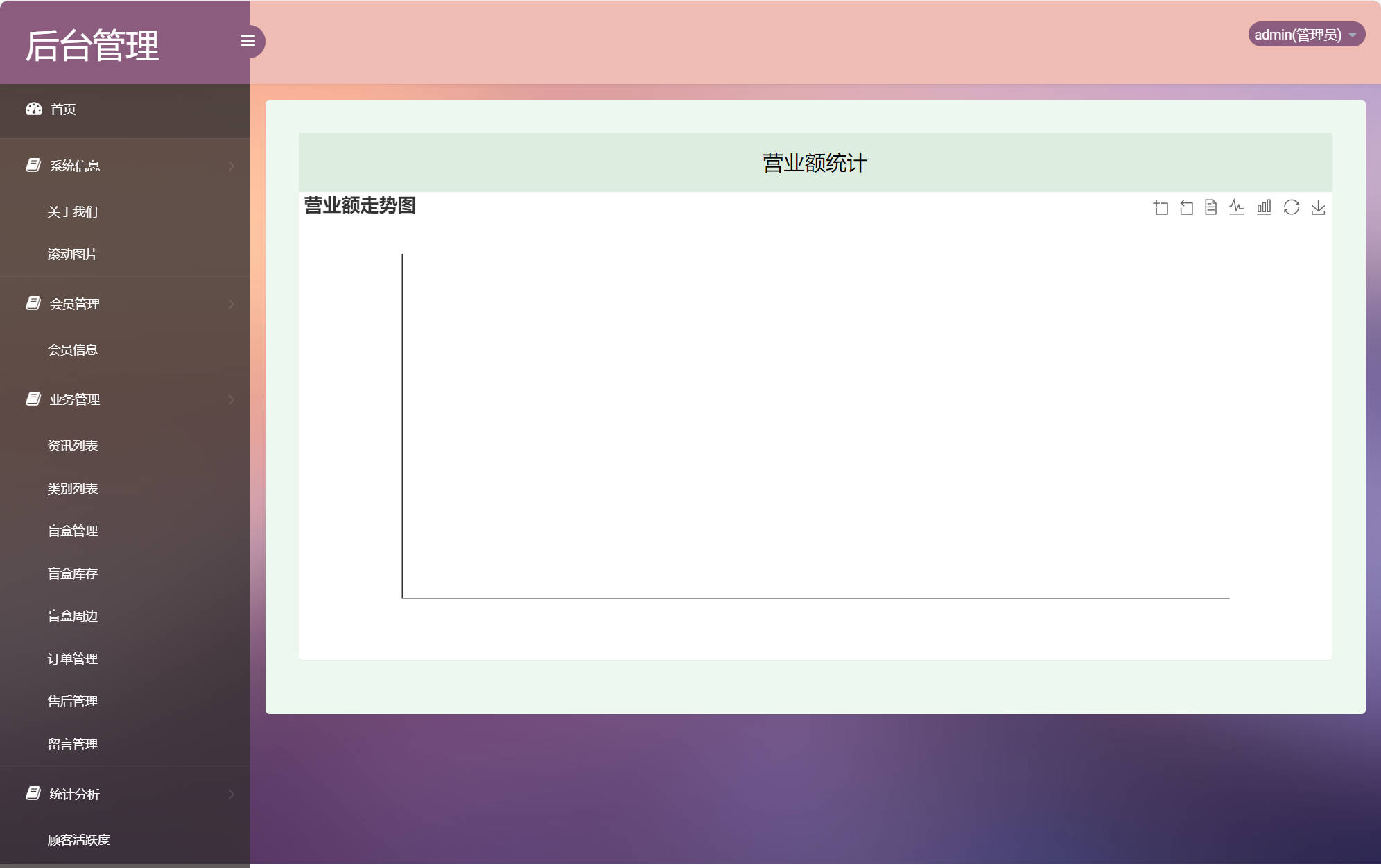Open the 会员信息 list
The image size is (1381, 868).
[73, 349]
